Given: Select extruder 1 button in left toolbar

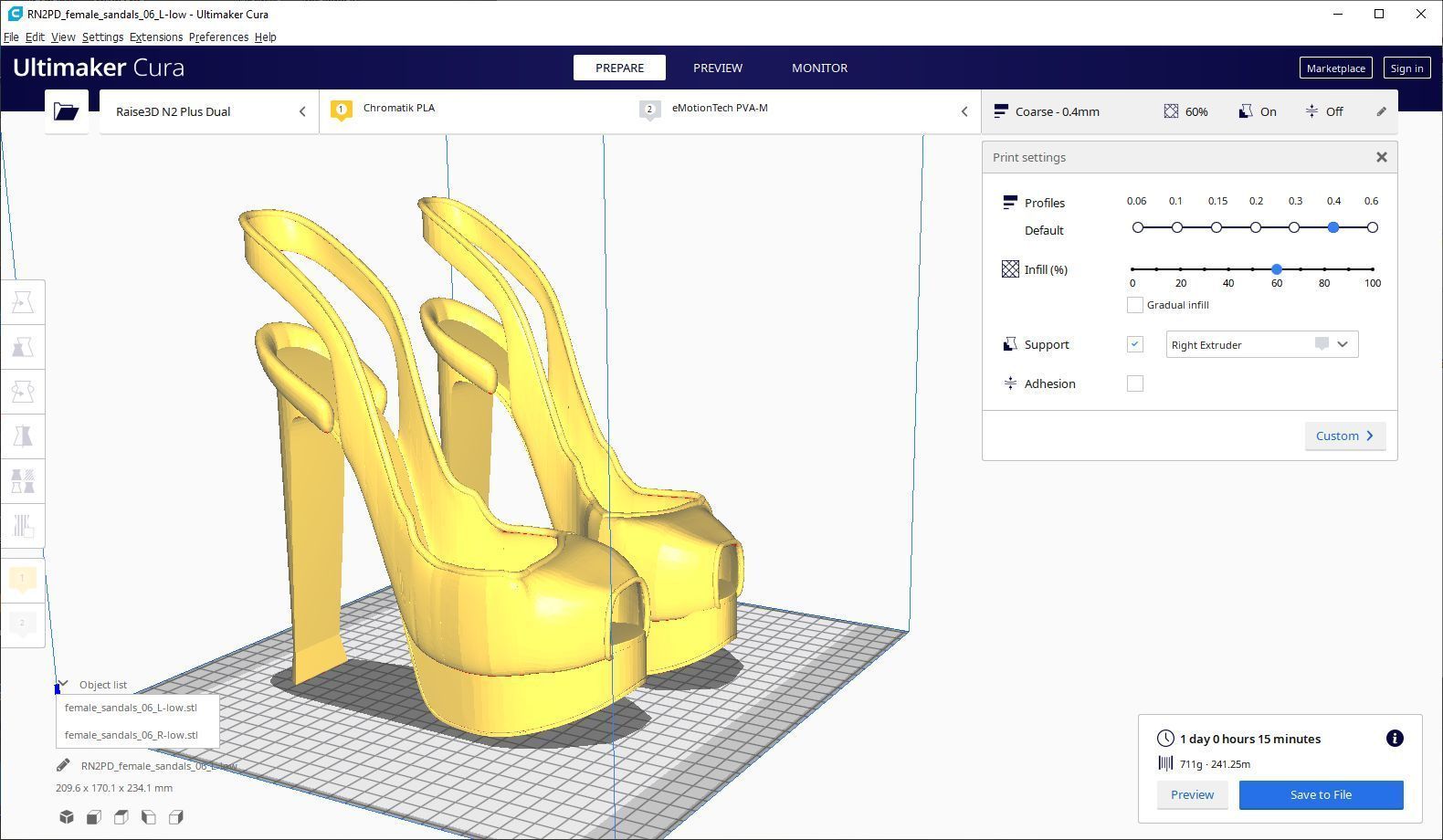Looking at the screenshot, I should point(23,580).
